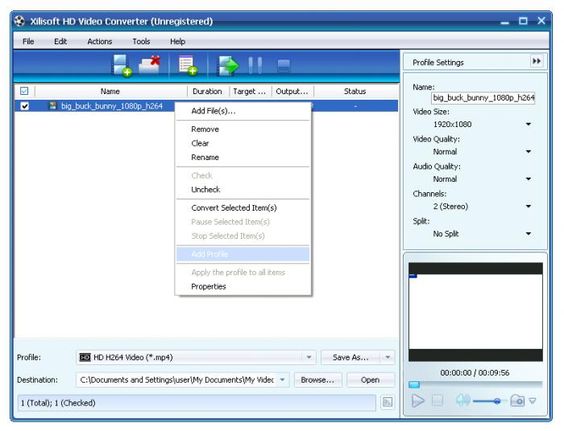
Task: Open the Help menu
Action: [x=177, y=41]
